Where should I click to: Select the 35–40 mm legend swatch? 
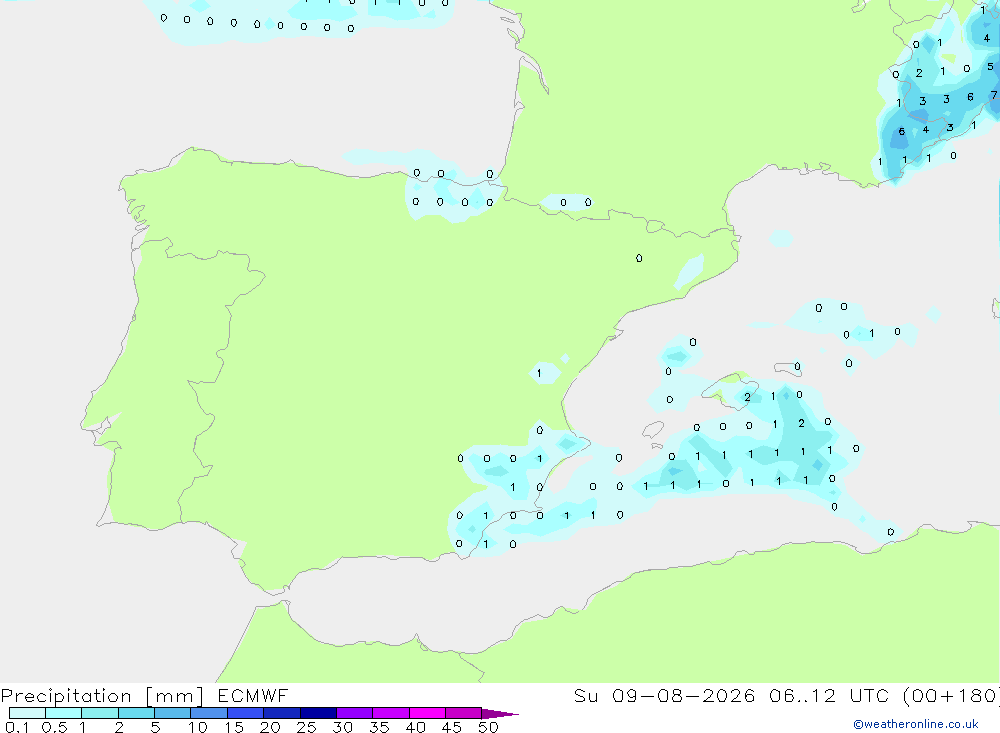(x=390, y=713)
